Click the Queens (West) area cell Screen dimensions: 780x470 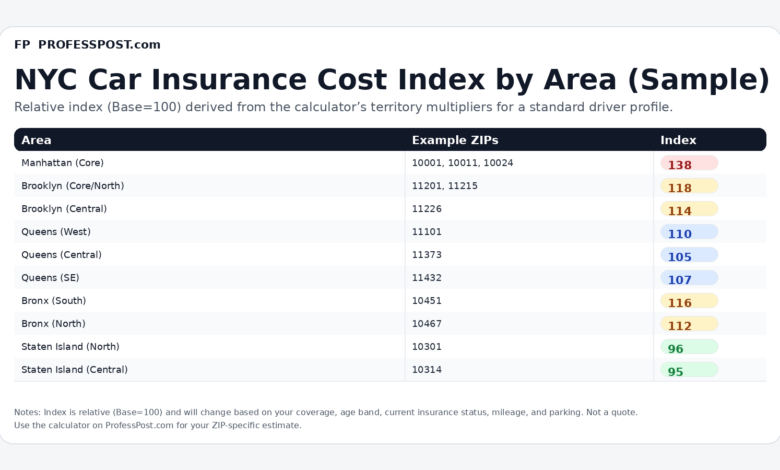(x=56, y=232)
